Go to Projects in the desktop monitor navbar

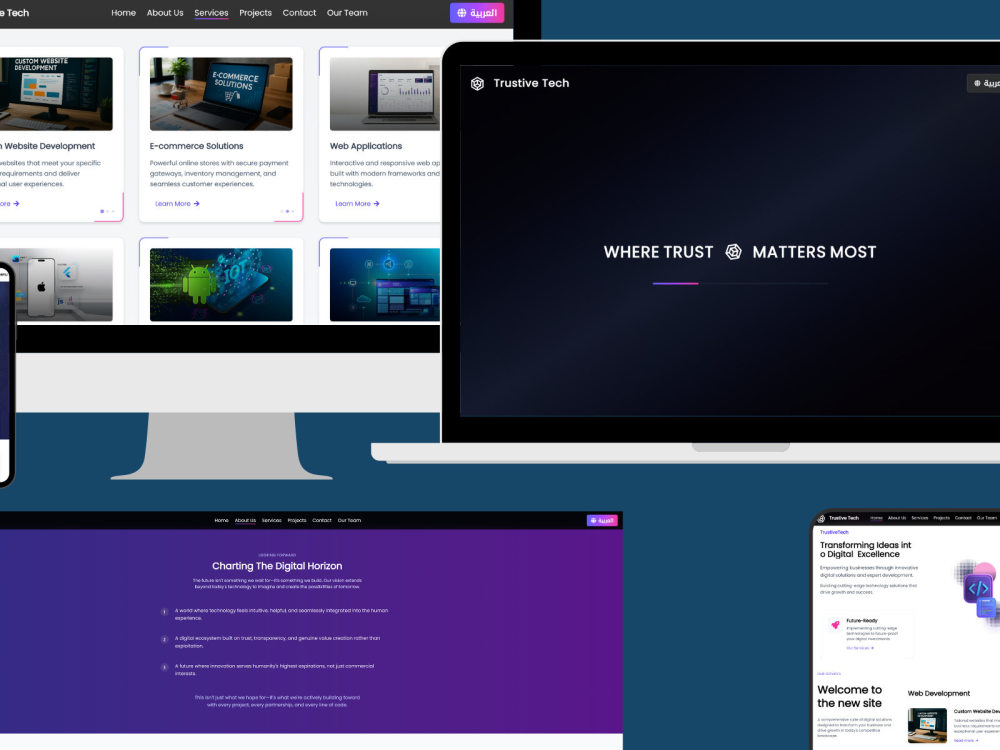coord(255,13)
